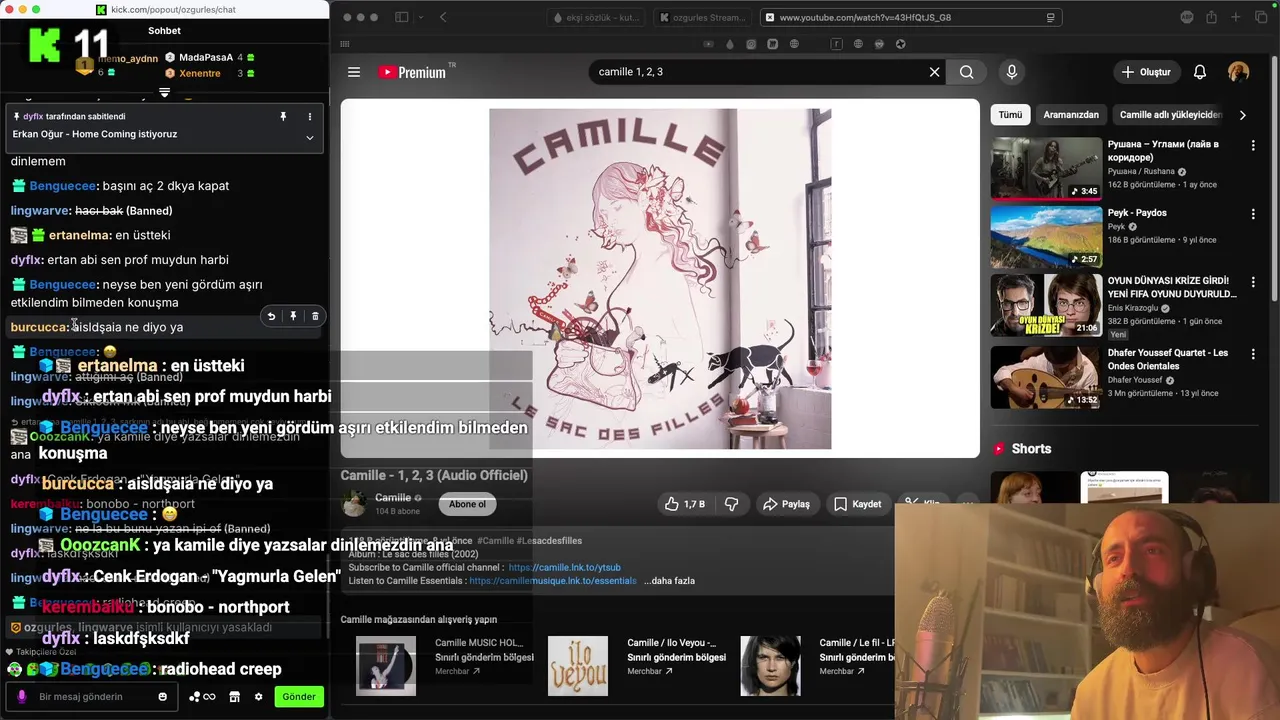1280x720 pixels.
Task: Open the YouTube account avatar menu
Action: coord(1238,72)
